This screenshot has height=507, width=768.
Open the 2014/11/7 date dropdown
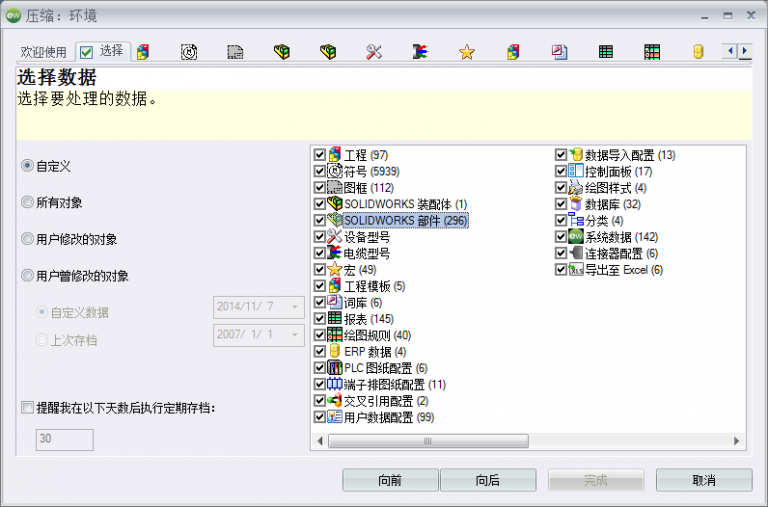(x=294, y=307)
